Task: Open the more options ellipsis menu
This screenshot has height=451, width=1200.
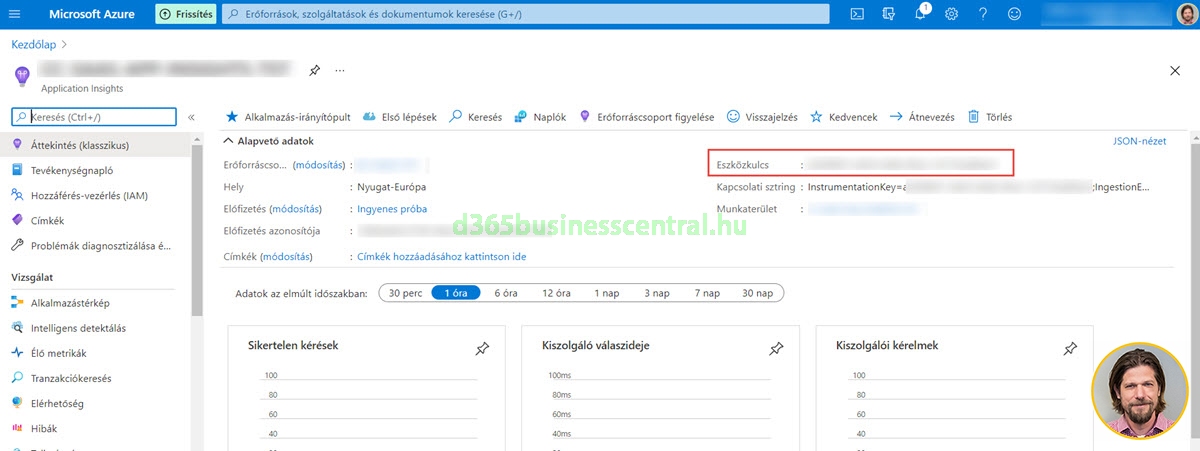Action: pos(340,71)
